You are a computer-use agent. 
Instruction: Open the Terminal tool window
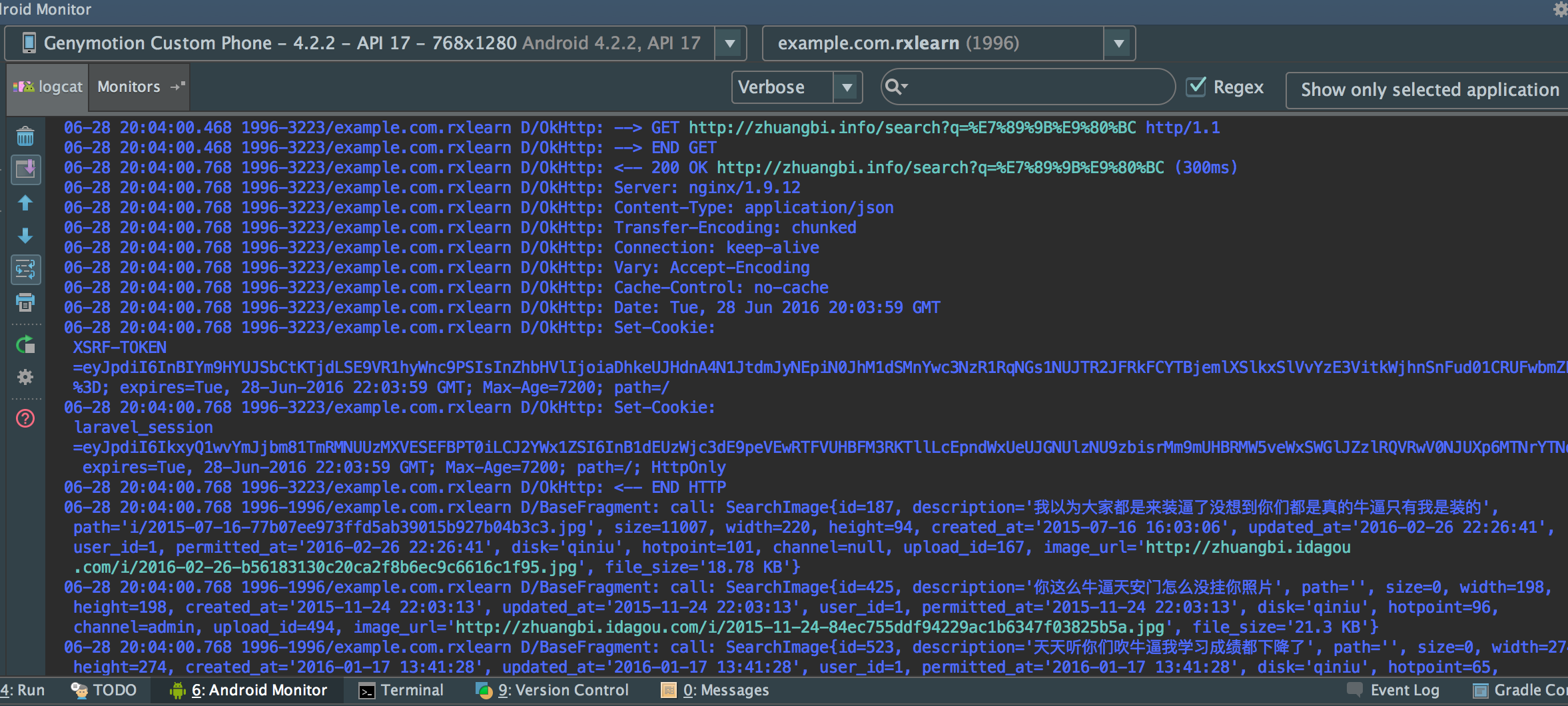point(402,691)
